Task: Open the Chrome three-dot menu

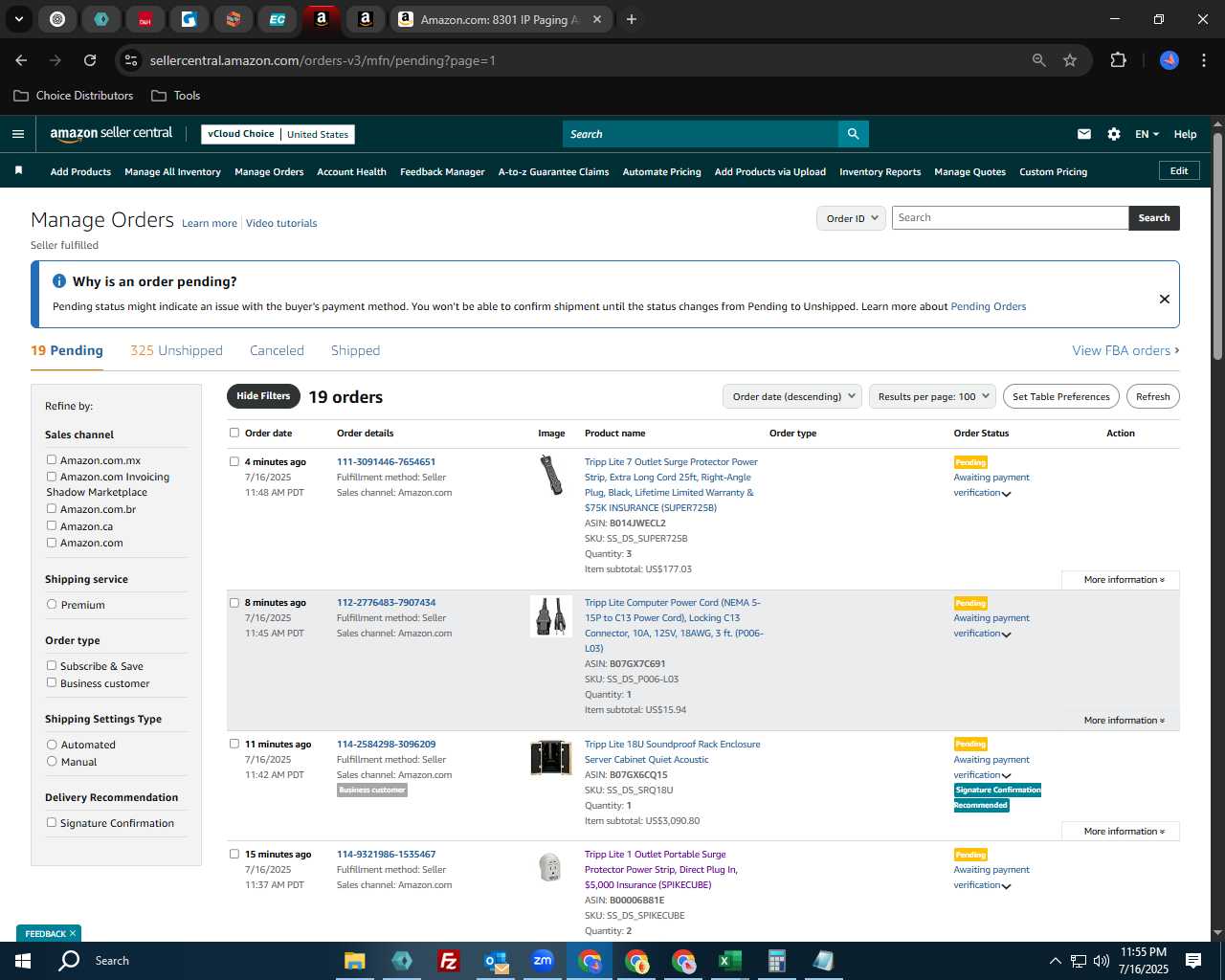Action: click(1202, 60)
